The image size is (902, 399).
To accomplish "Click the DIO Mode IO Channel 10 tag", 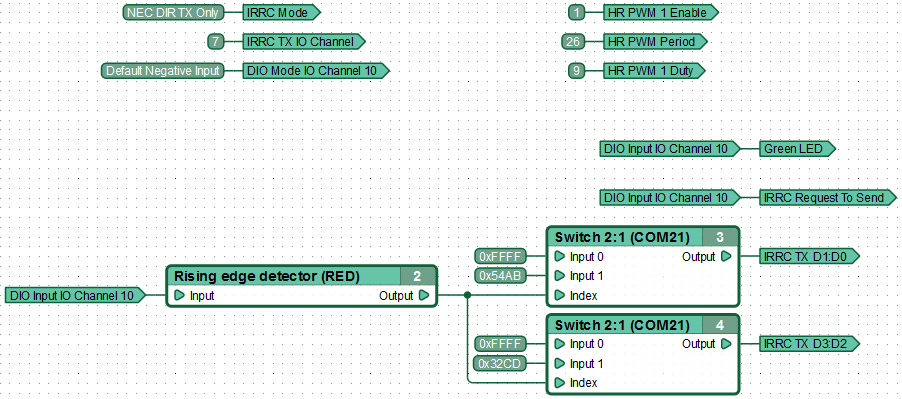I will [x=316, y=71].
